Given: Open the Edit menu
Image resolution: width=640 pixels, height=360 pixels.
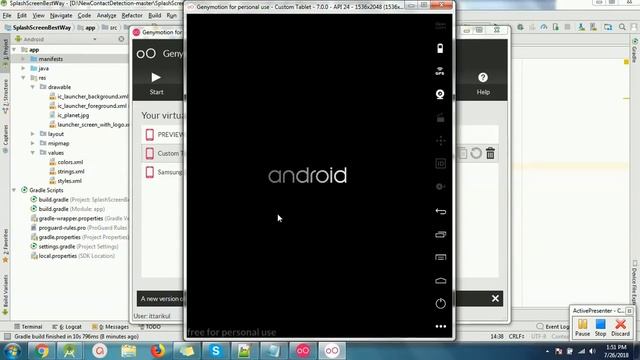Looking at the screenshot, I should coord(22,16).
